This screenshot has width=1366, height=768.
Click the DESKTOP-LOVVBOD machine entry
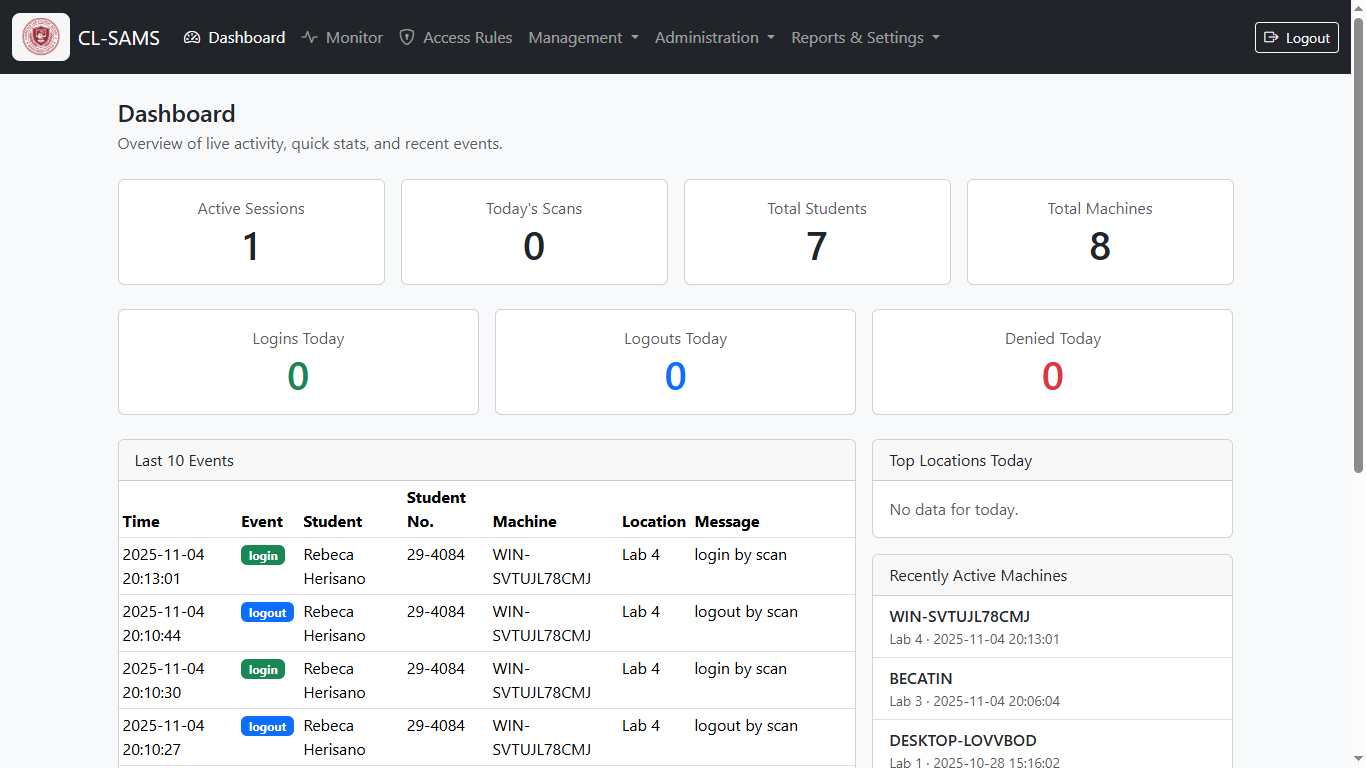tap(962, 741)
